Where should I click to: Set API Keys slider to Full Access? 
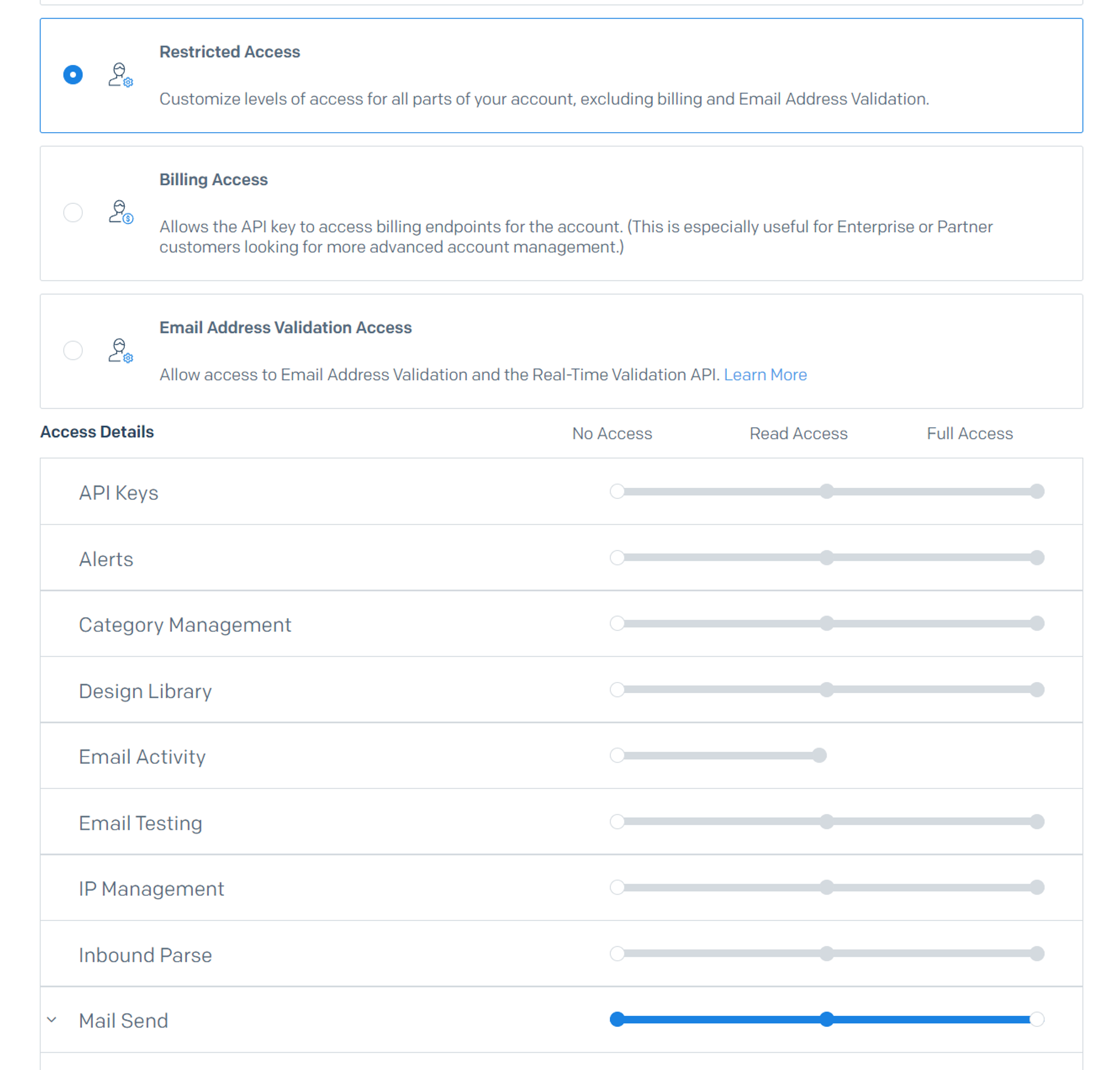pyautogui.click(x=1037, y=491)
